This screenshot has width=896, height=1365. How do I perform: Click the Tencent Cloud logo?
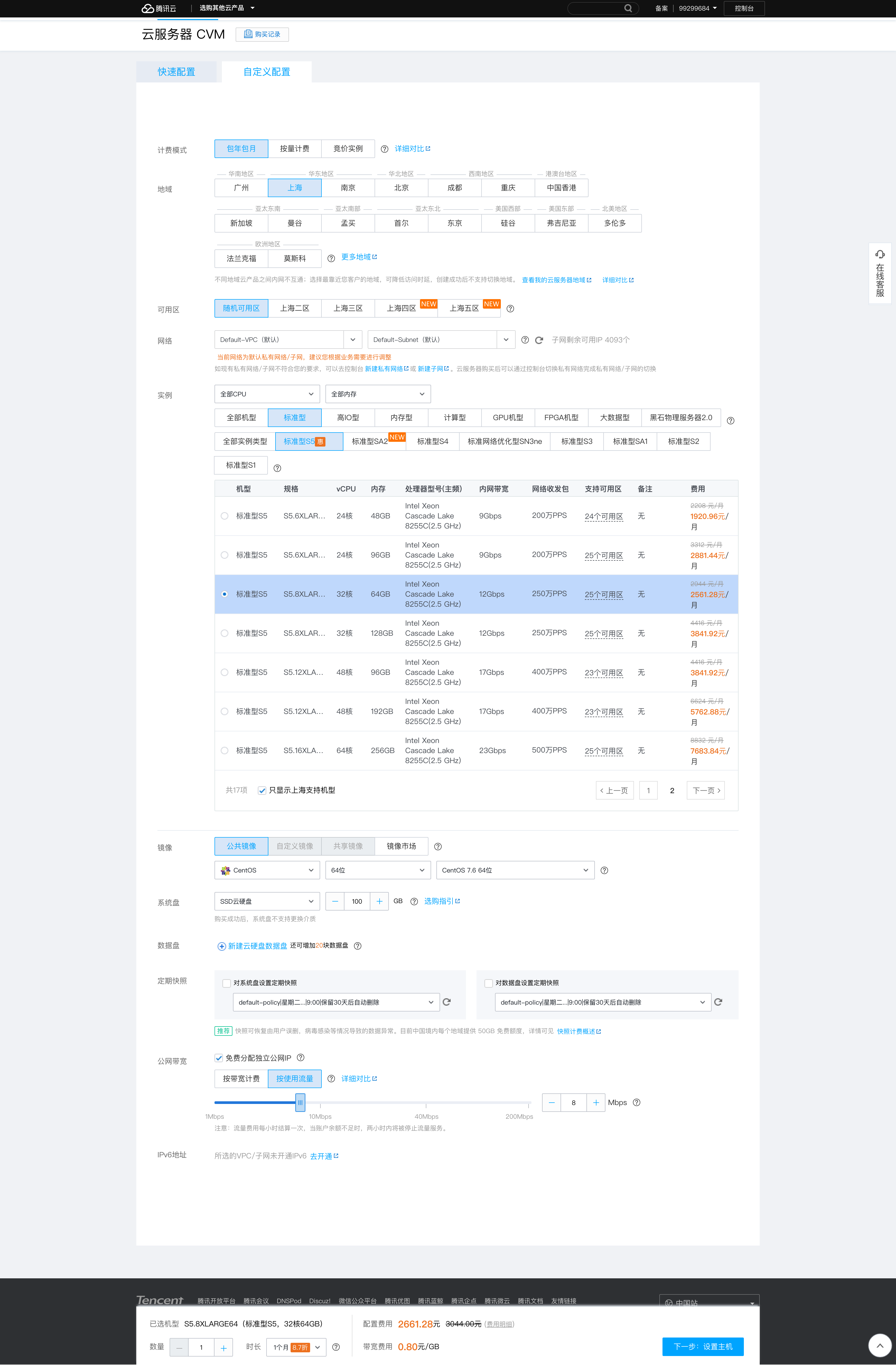[159, 8]
